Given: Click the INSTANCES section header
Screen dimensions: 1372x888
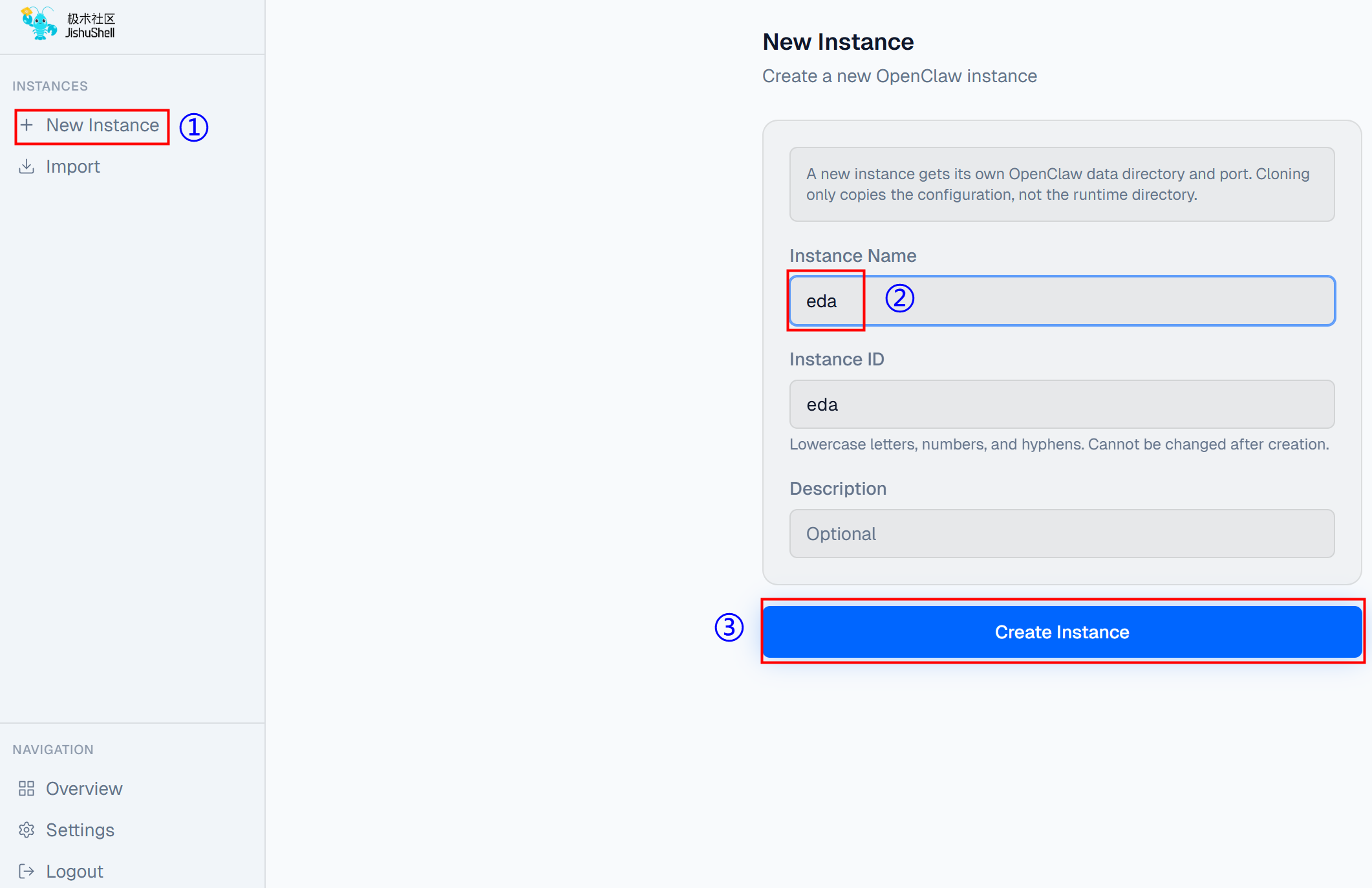Looking at the screenshot, I should (50, 86).
